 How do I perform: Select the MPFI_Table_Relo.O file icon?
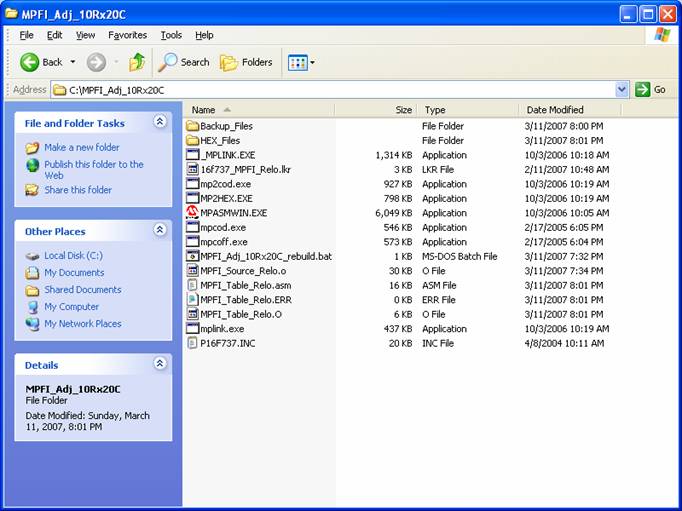point(192,314)
